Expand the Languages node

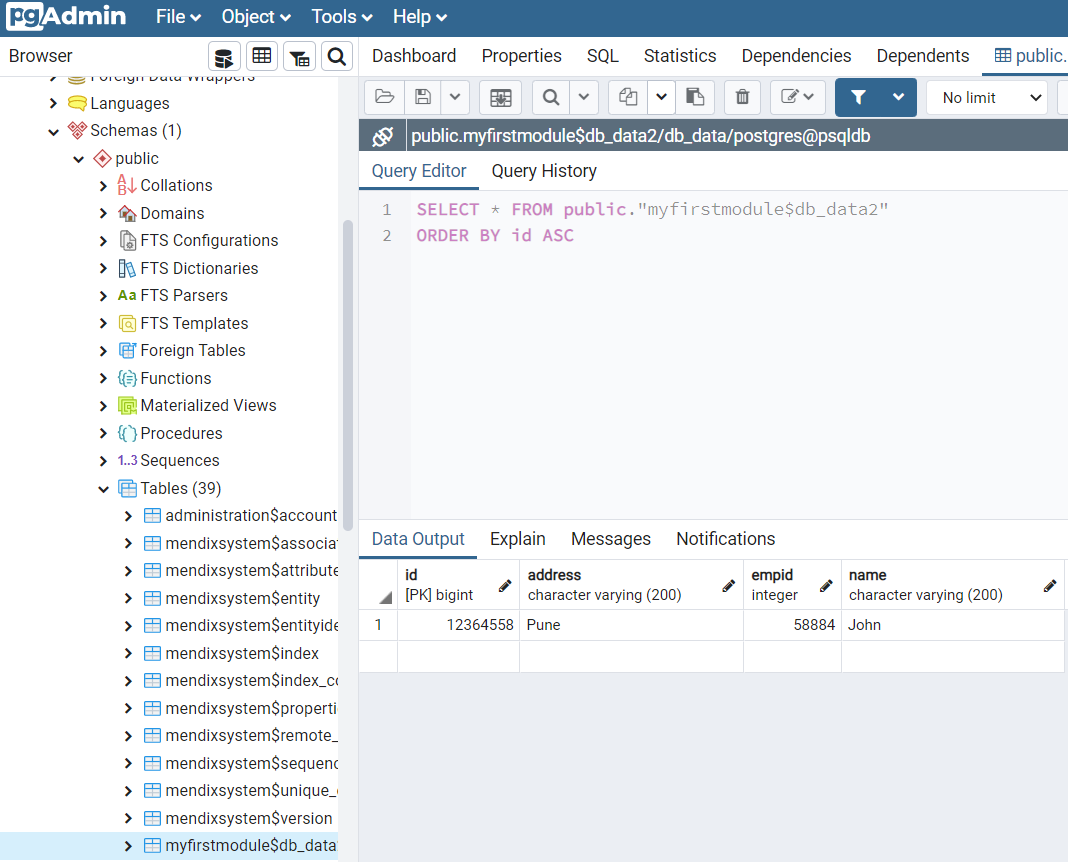pyautogui.click(x=54, y=103)
